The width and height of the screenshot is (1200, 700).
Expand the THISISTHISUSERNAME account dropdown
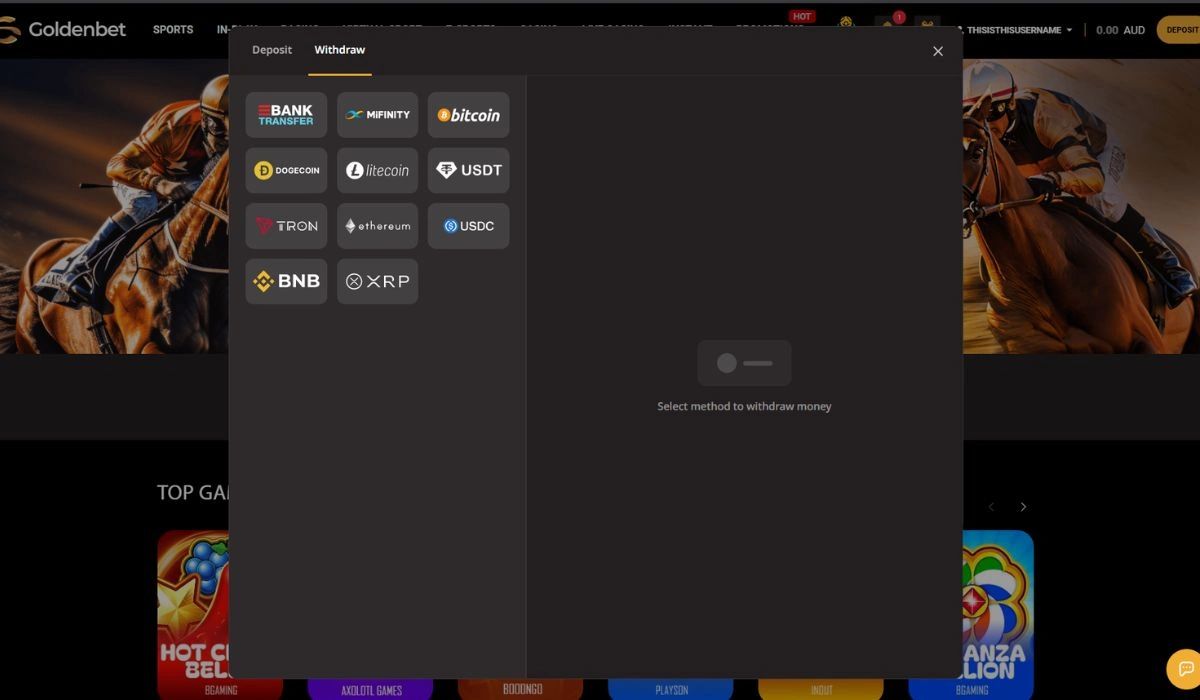point(1014,30)
